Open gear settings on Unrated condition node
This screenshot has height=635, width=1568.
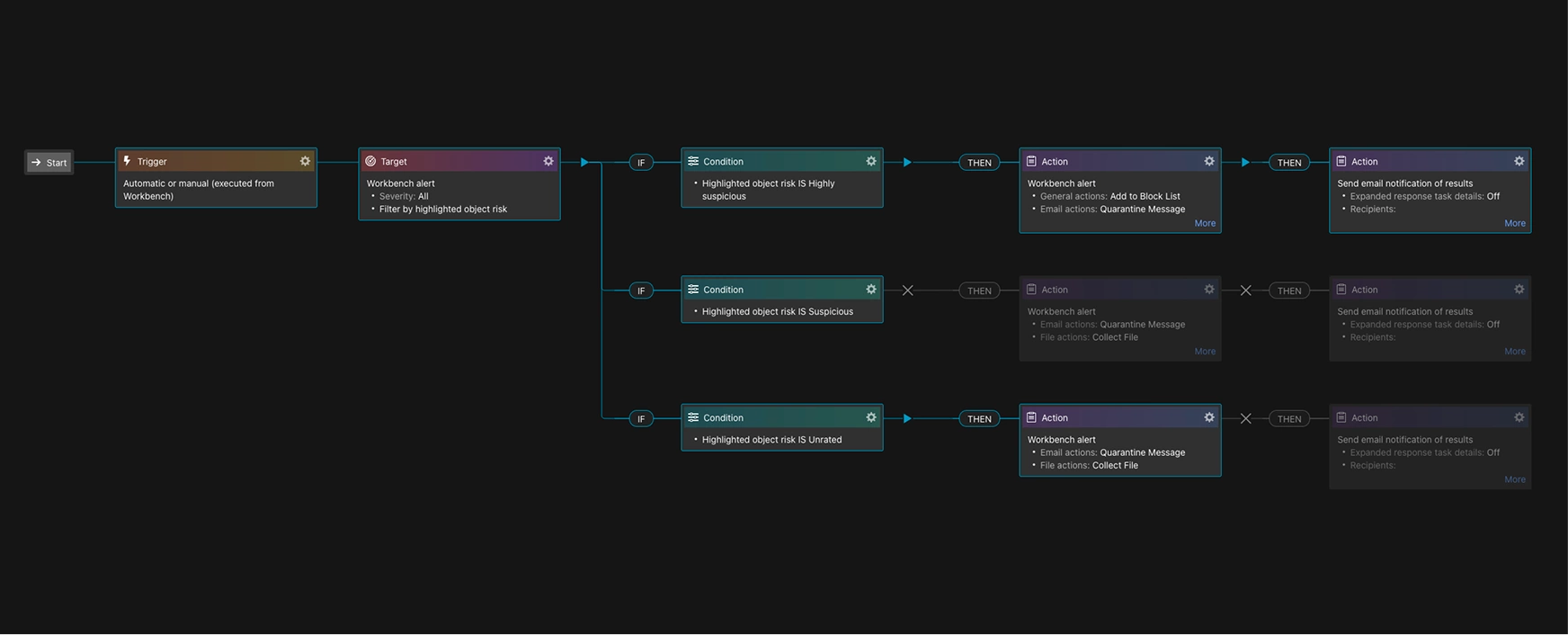coord(870,417)
